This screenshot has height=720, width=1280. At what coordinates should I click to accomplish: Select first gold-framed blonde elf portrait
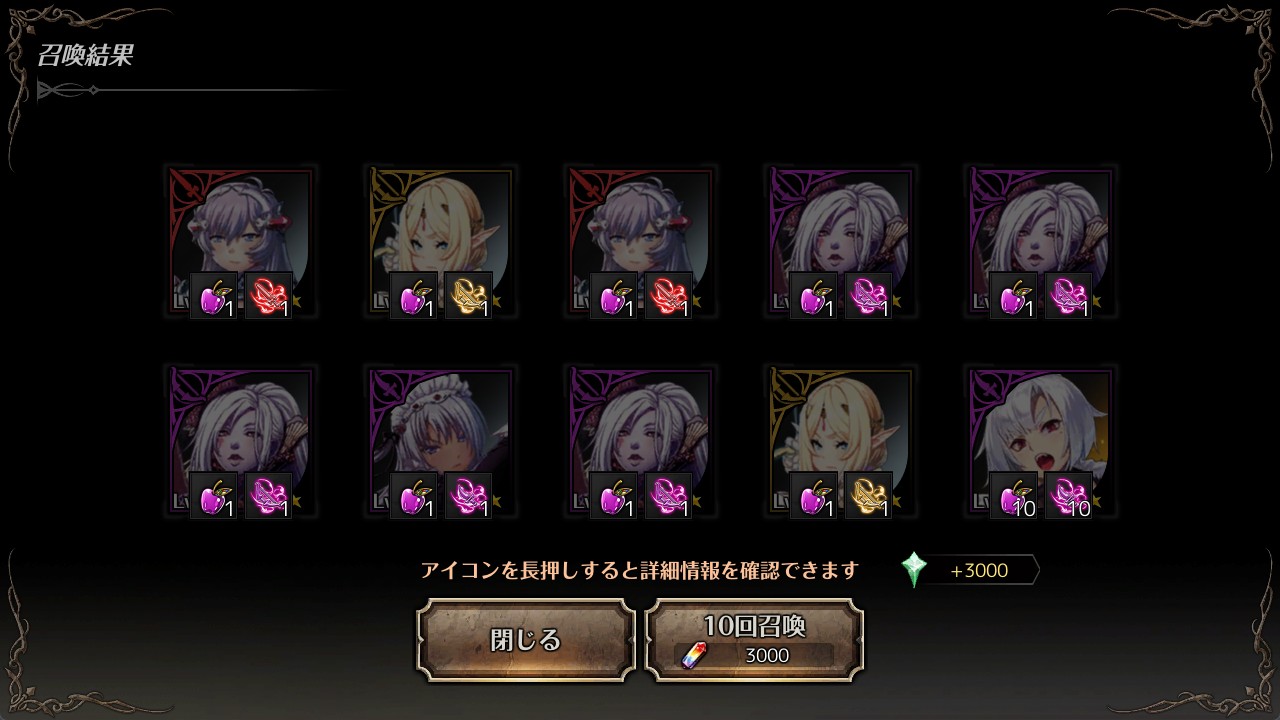click(441, 241)
